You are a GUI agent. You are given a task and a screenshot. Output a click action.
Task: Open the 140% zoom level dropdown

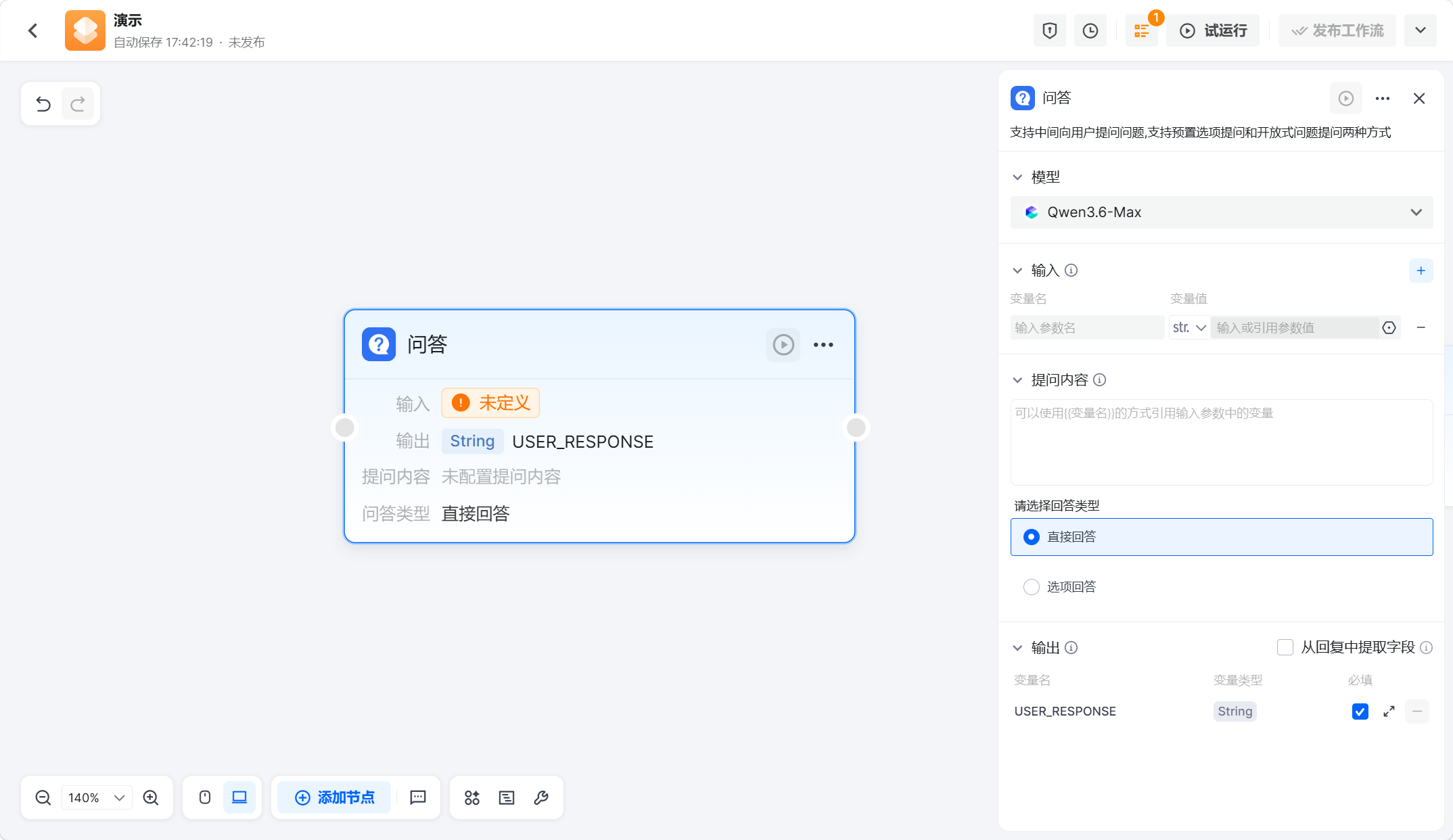[x=97, y=797]
